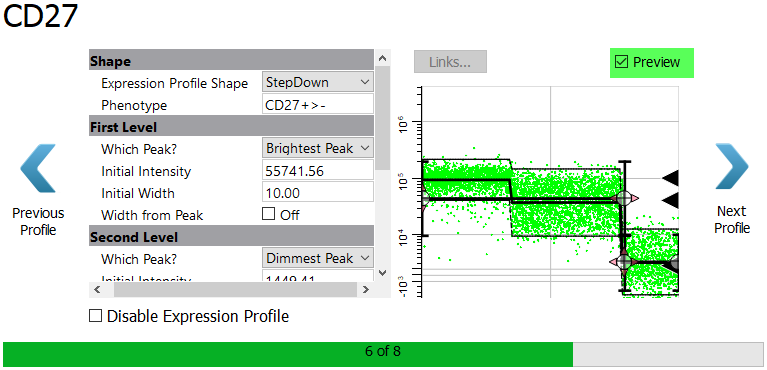Check Disable Expression Profile
Screen dimensions: 767x370
(x=95, y=316)
